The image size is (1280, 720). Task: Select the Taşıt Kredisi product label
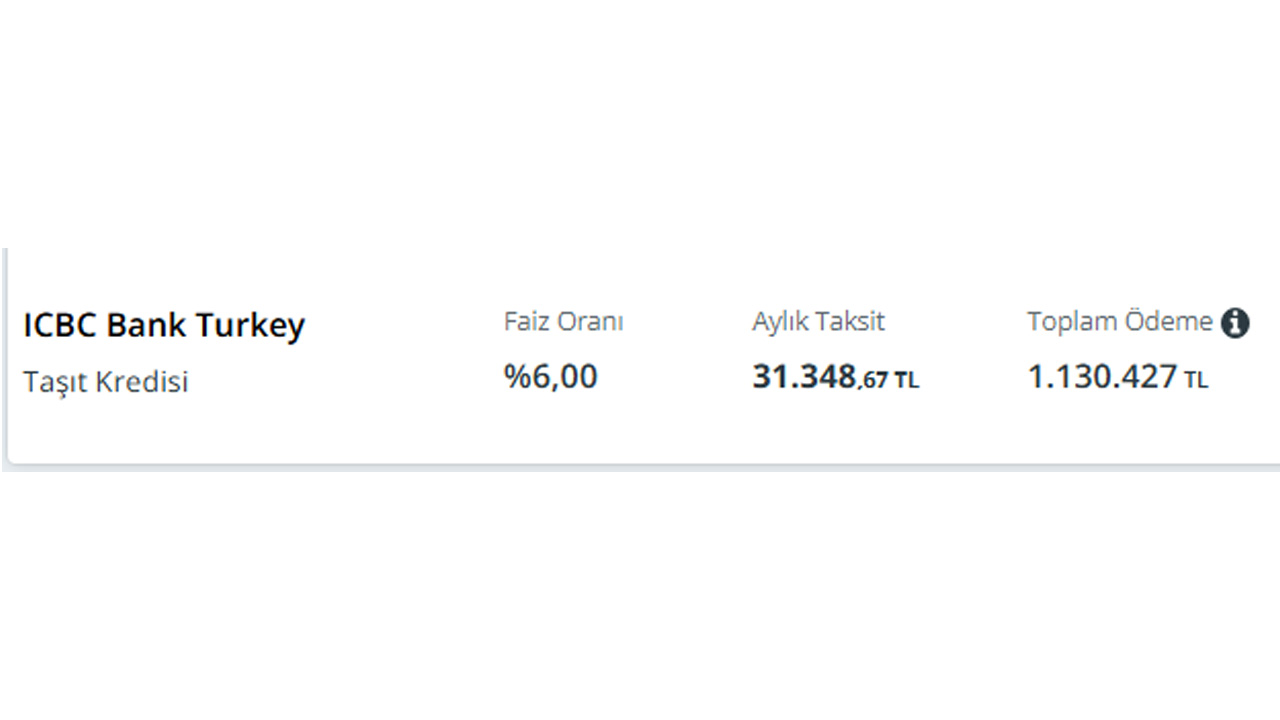click(x=106, y=382)
